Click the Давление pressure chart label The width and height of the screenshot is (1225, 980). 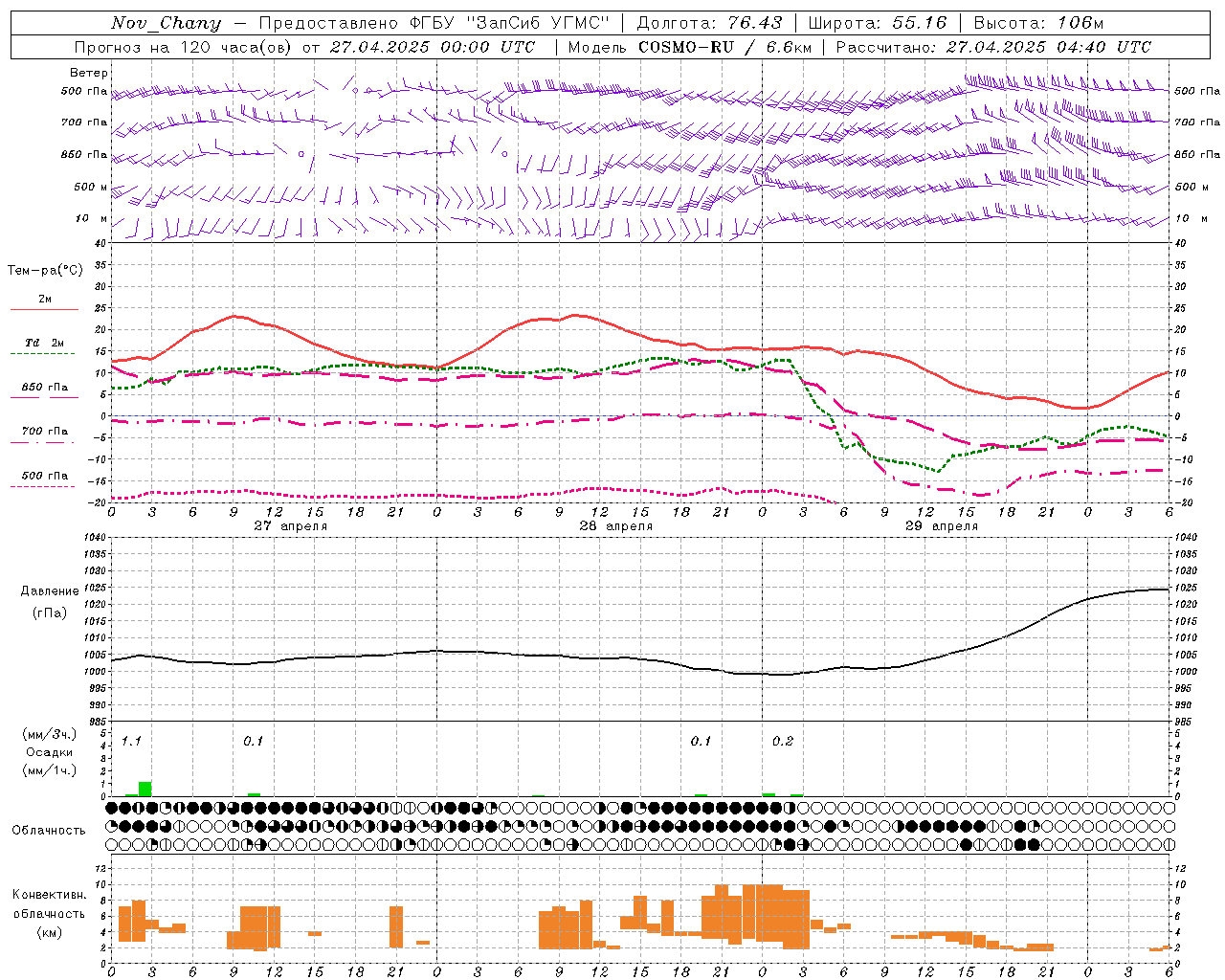click(x=49, y=591)
